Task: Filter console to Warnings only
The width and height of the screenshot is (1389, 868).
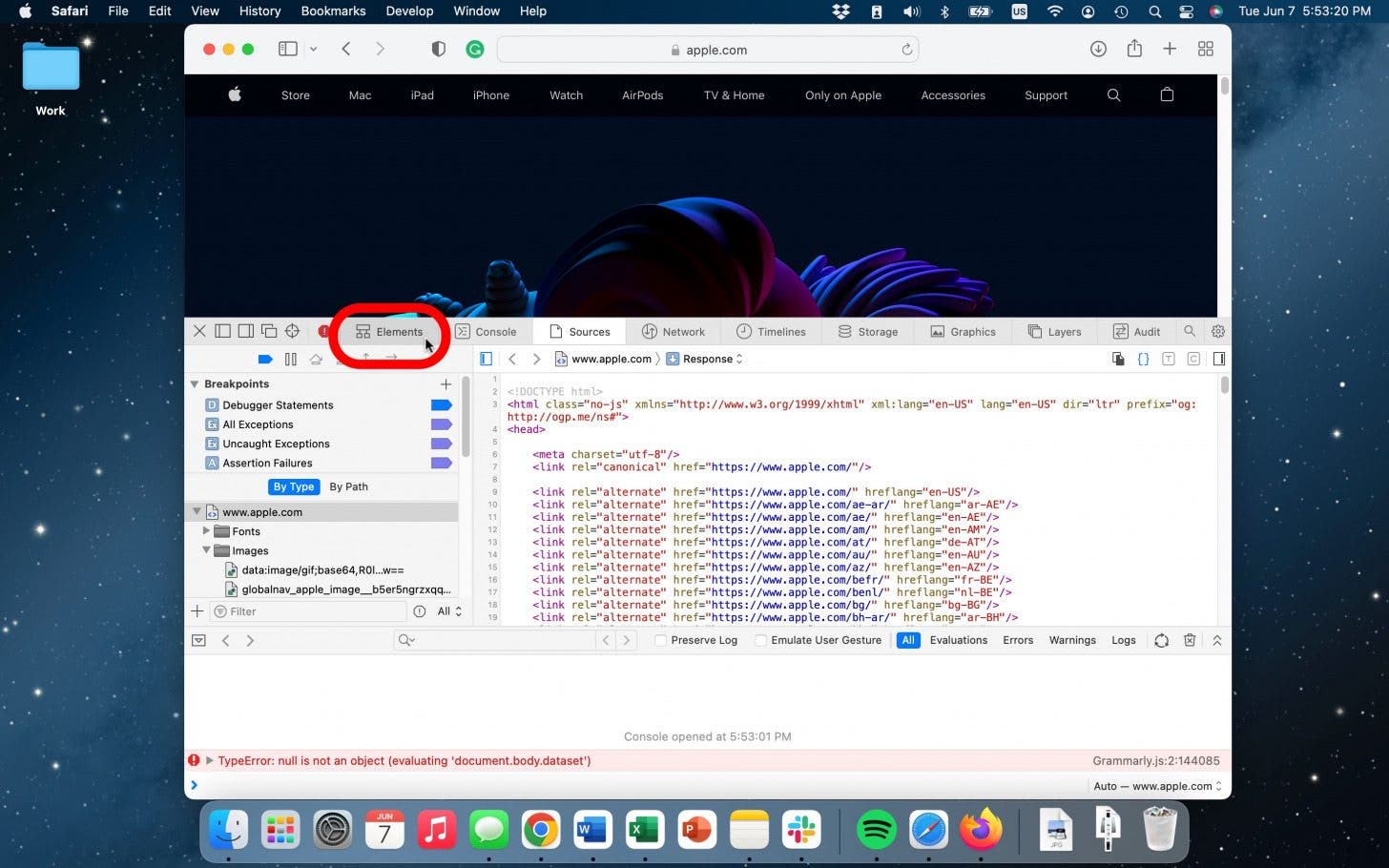Action: click(1072, 640)
